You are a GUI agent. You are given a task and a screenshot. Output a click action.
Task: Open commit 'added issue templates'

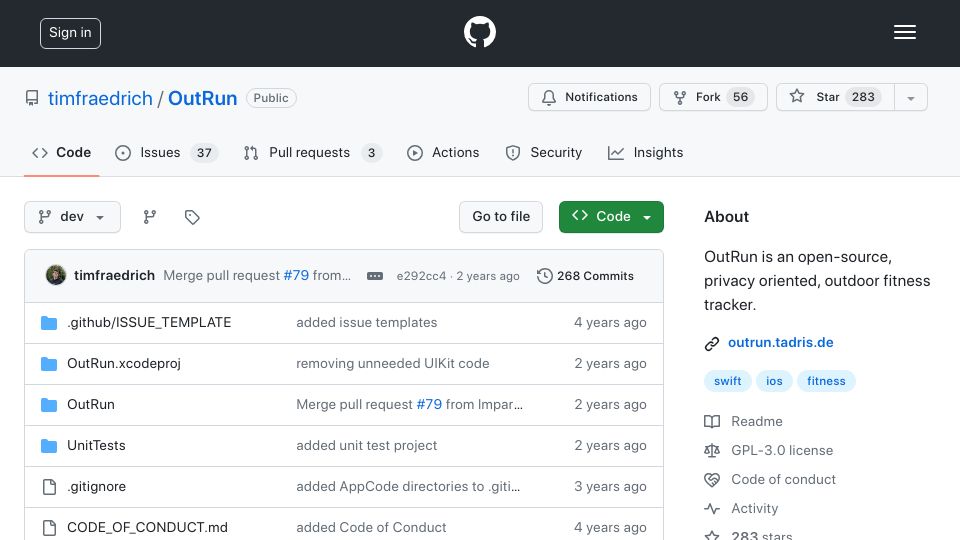pos(367,323)
